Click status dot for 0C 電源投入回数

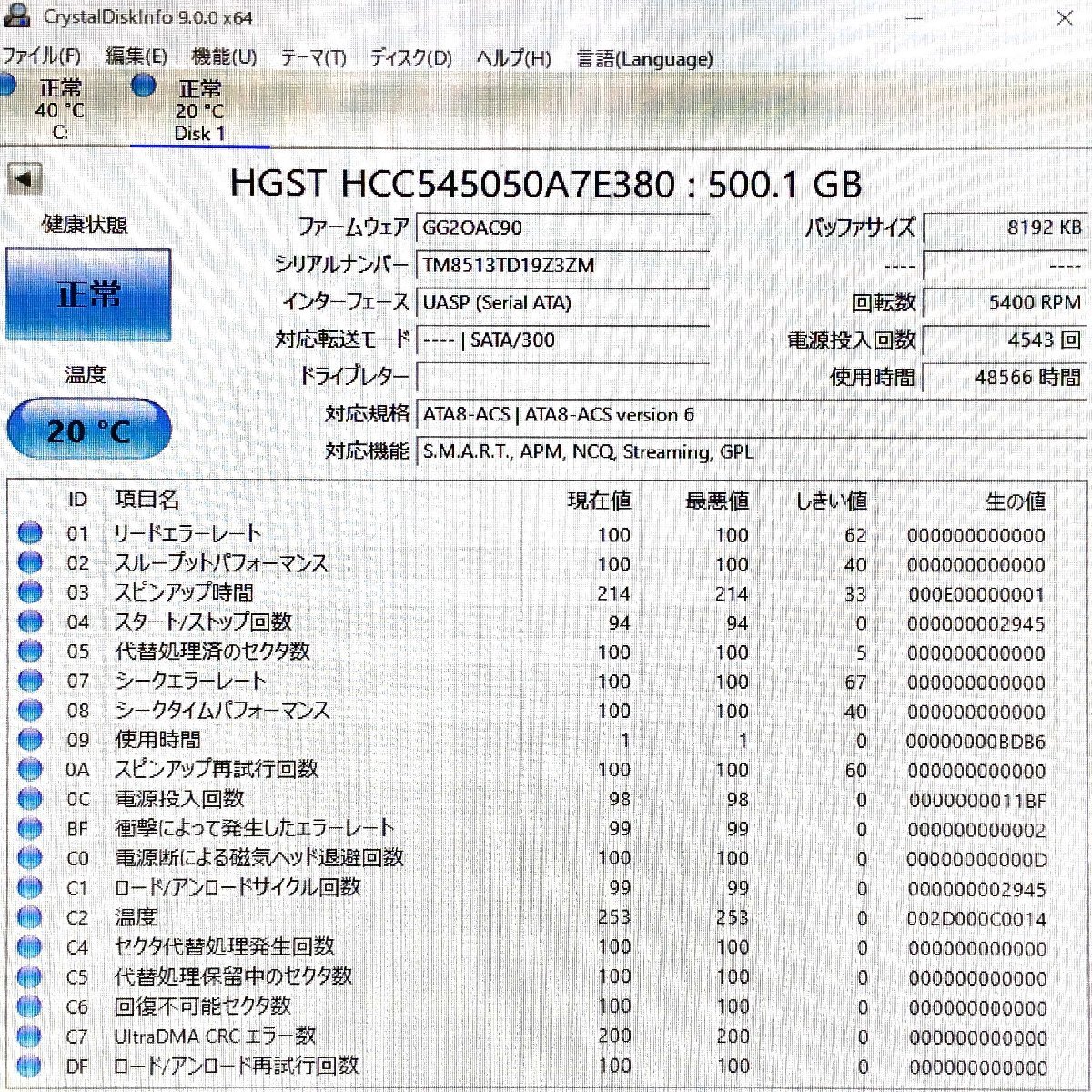(30, 799)
